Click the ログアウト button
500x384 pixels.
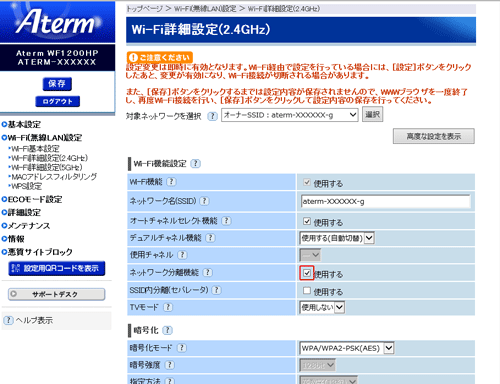[x=57, y=101]
